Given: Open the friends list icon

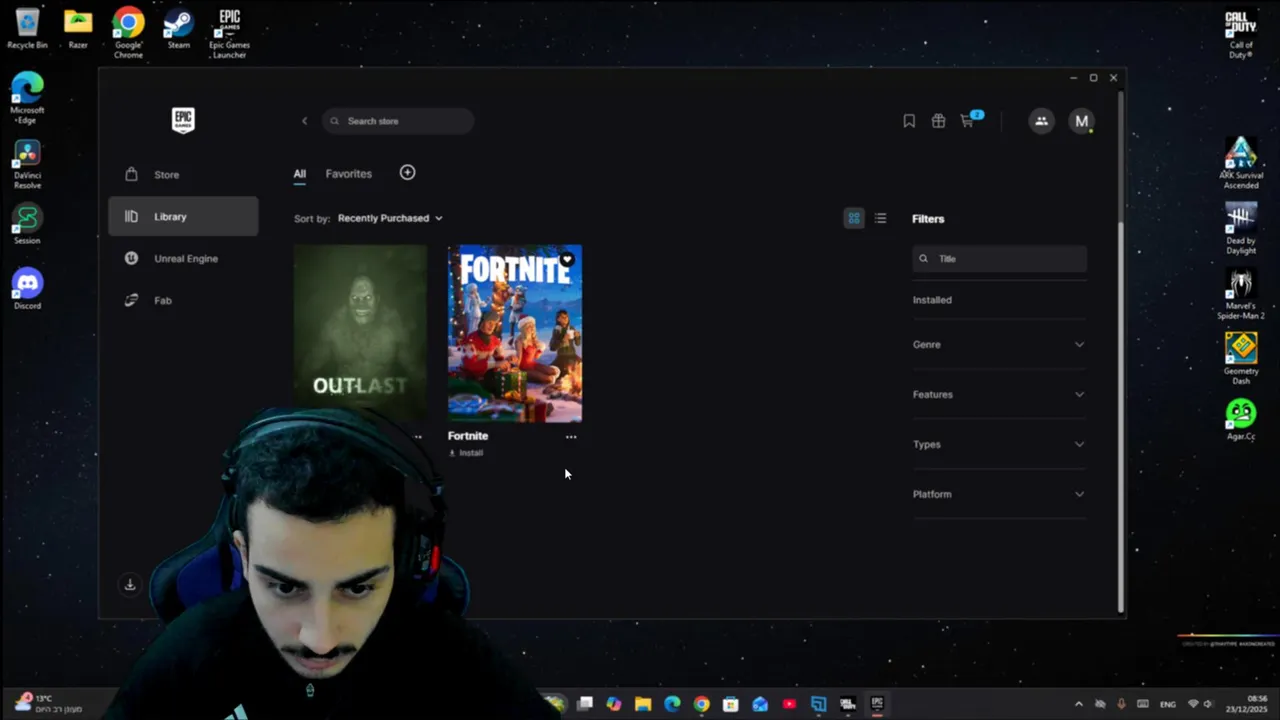Looking at the screenshot, I should point(1041,121).
